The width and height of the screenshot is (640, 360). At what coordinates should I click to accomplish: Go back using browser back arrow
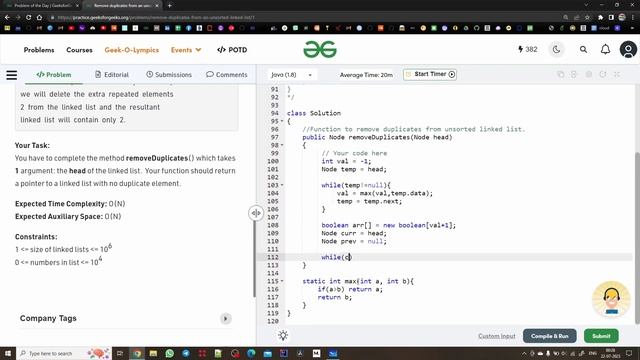click(x=7, y=18)
